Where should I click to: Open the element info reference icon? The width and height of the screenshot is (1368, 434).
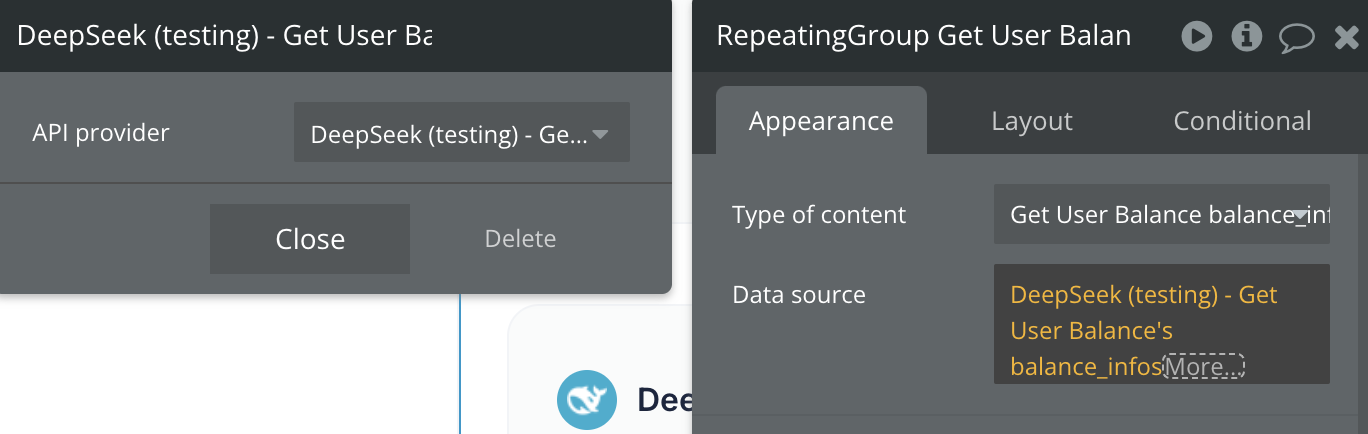pyautogui.click(x=1246, y=37)
